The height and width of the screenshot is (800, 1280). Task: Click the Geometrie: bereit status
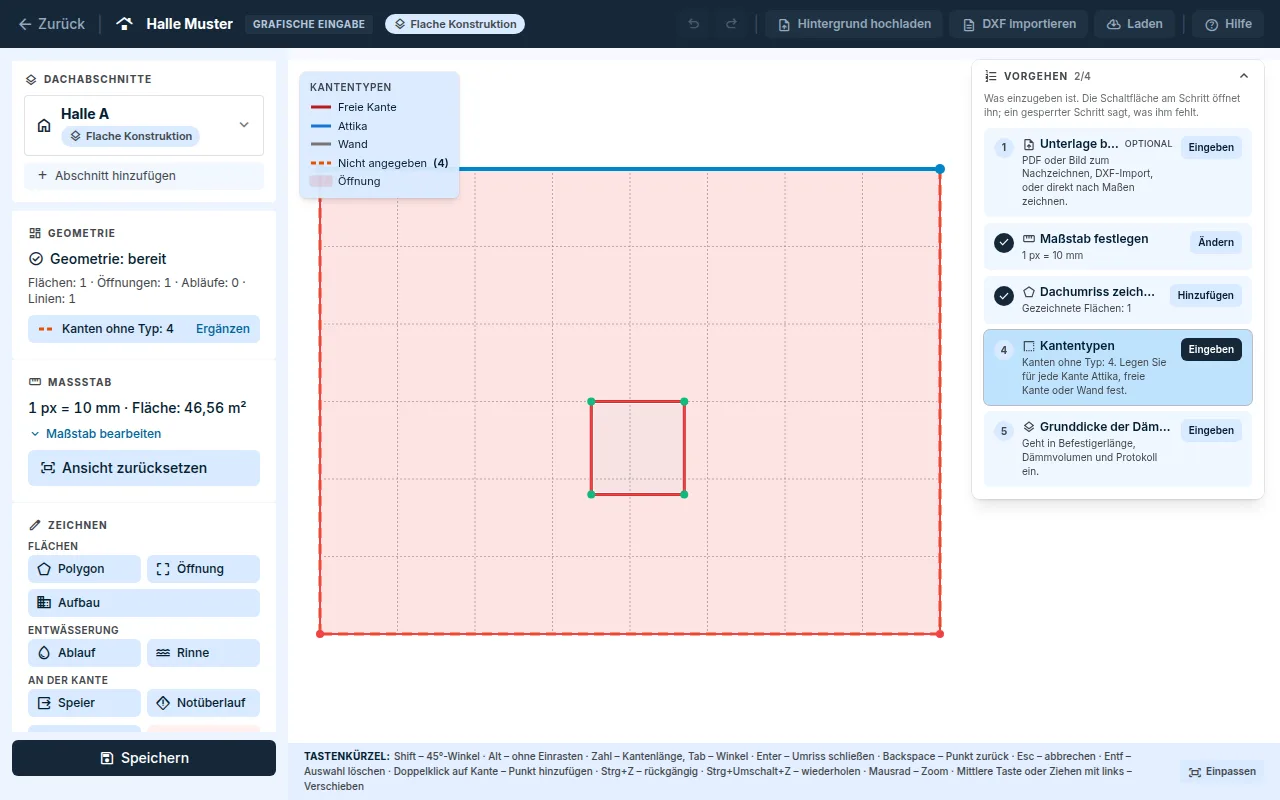98,259
